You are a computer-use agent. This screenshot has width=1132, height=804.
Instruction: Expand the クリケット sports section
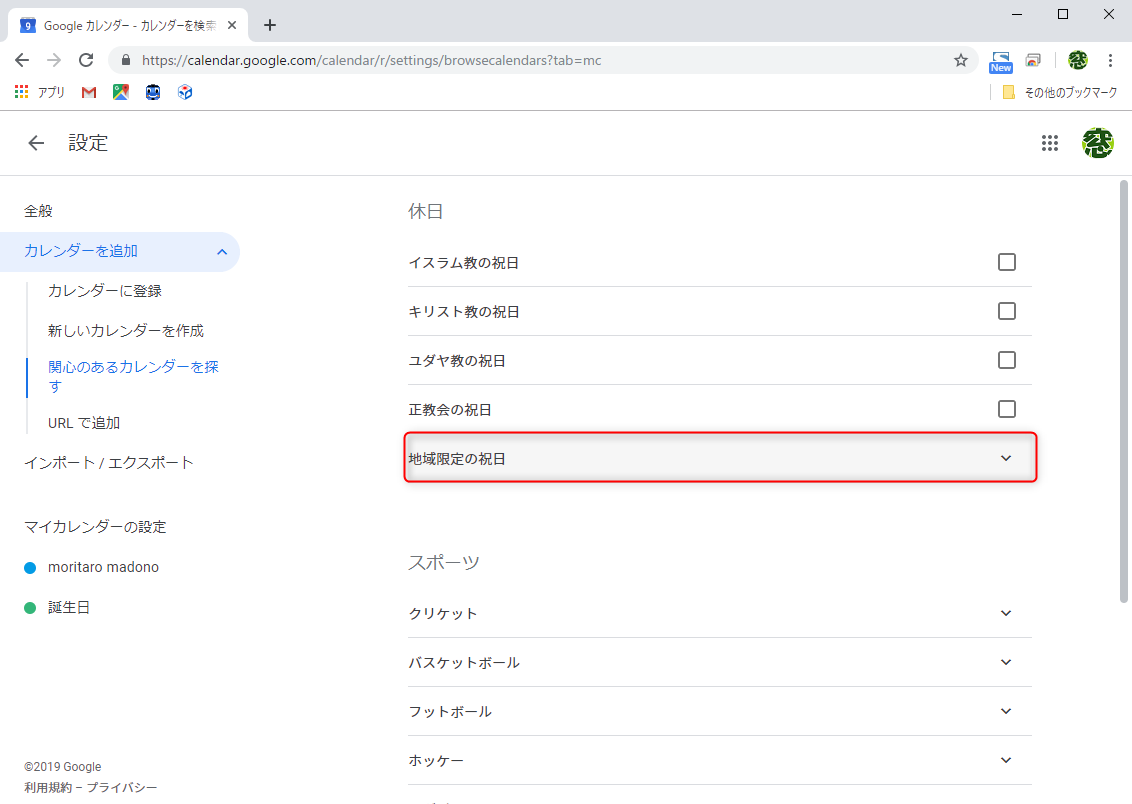point(720,613)
